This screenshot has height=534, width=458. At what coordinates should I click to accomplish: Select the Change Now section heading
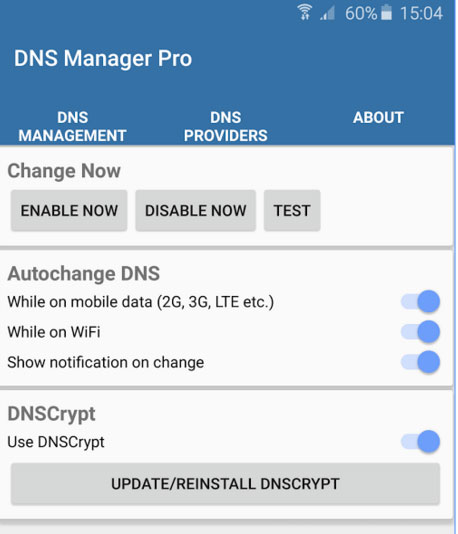(64, 171)
